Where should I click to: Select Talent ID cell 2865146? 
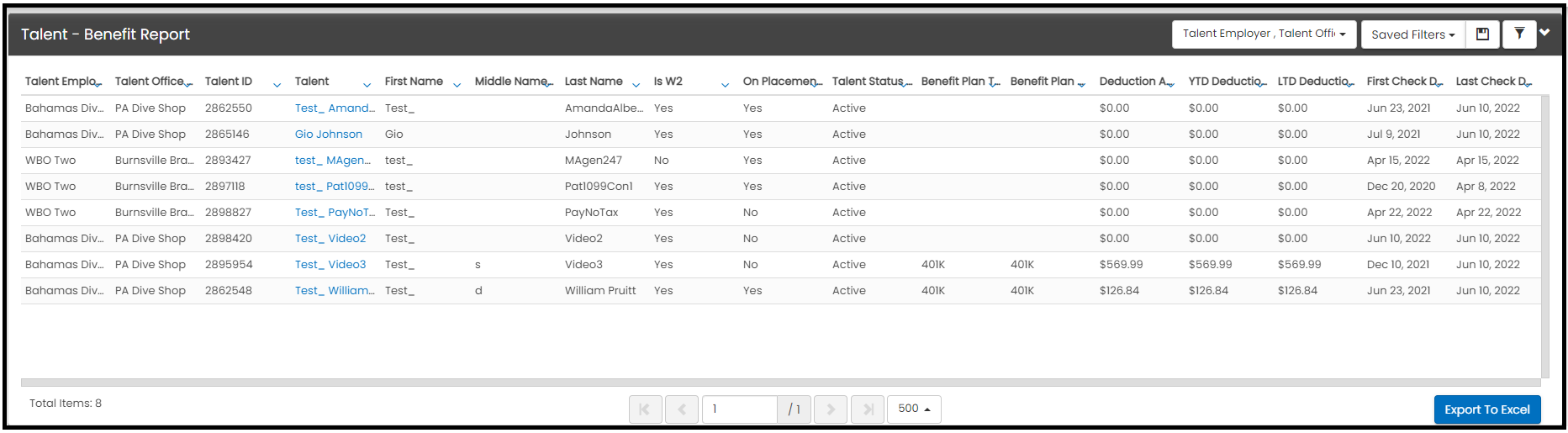229,134
